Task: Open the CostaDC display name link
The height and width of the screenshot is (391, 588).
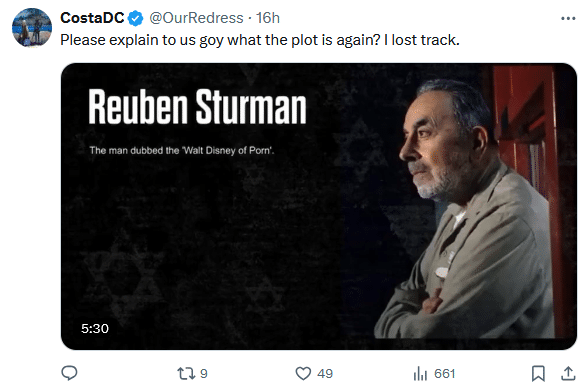Action: click(x=92, y=18)
